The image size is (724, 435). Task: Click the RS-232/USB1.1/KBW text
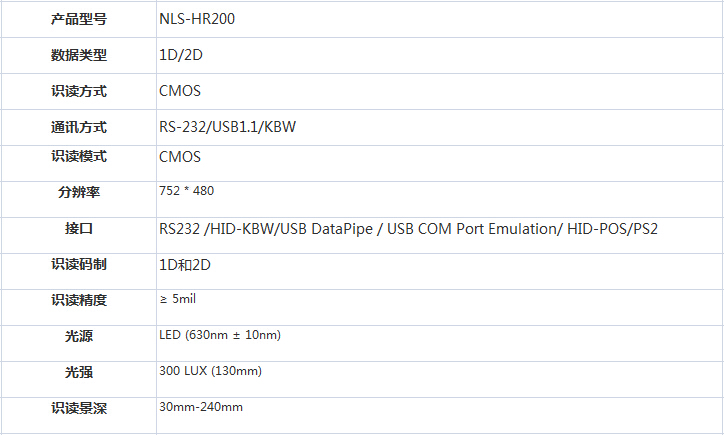tap(227, 127)
